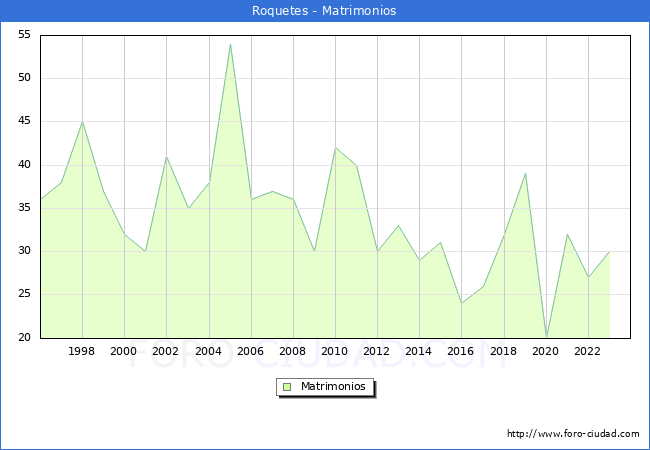650x450 pixels.
Task: Click the chart title 'Roquetes - Matrimonios'
Action: click(x=324, y=11)
